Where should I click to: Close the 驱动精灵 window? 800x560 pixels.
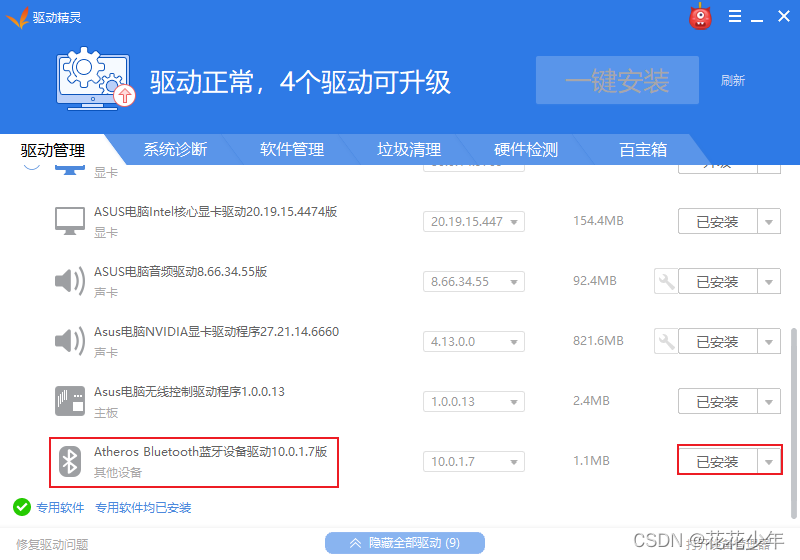pyautogui.click(x=784, y=16)
